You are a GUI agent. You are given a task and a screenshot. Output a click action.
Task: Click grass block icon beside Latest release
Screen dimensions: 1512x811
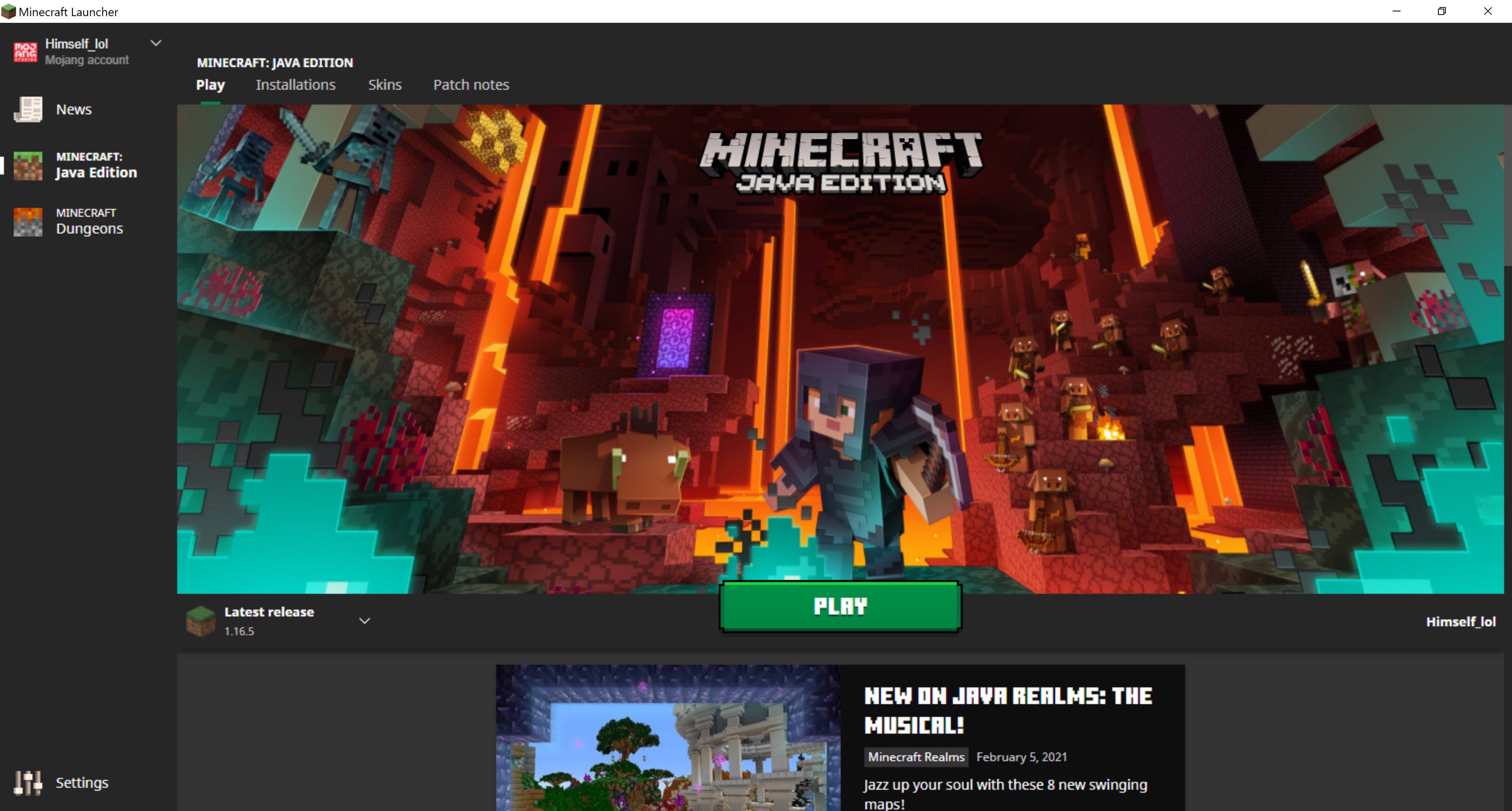tap(200, 621)
